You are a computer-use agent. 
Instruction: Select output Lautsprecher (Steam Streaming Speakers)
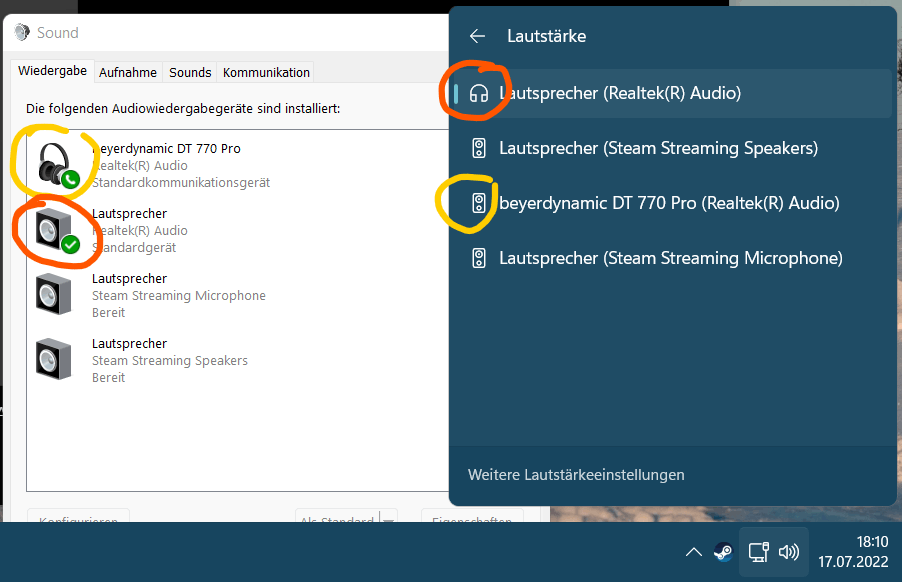point(671,148)
